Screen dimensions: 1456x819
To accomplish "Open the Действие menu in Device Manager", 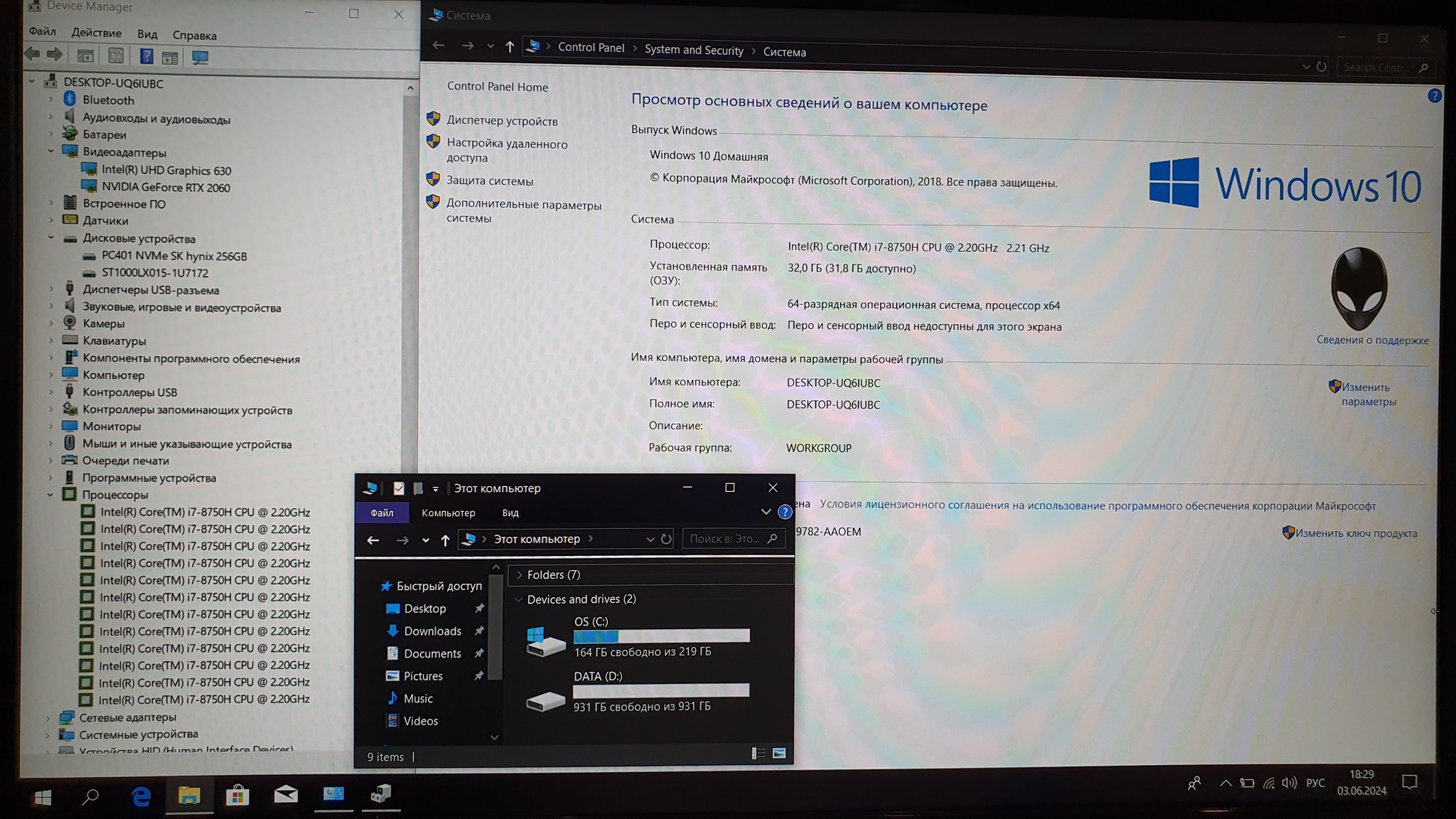I will 96,33.
